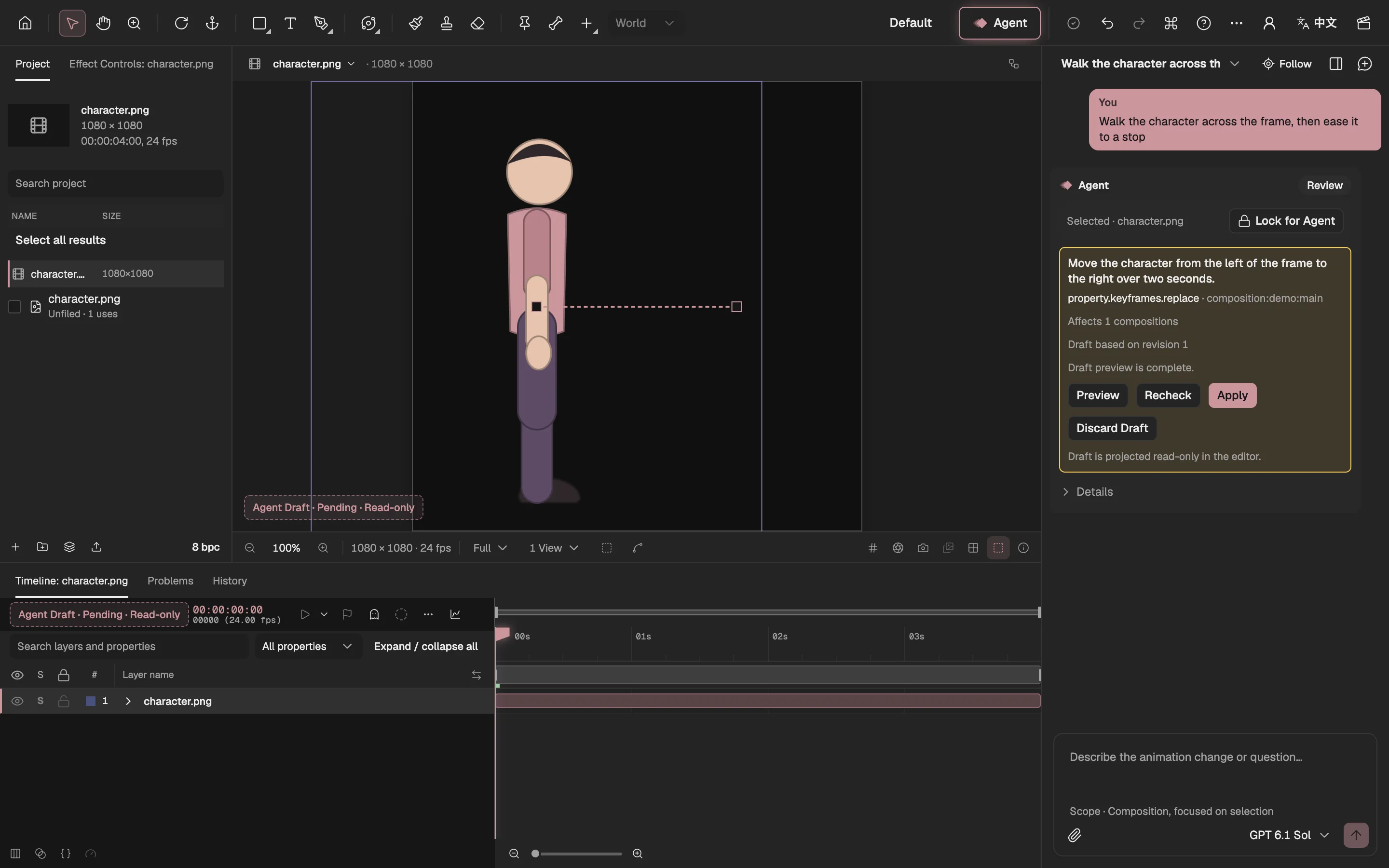Go to the Home icon
1389x868 pixels.
[x=25, y=23]
